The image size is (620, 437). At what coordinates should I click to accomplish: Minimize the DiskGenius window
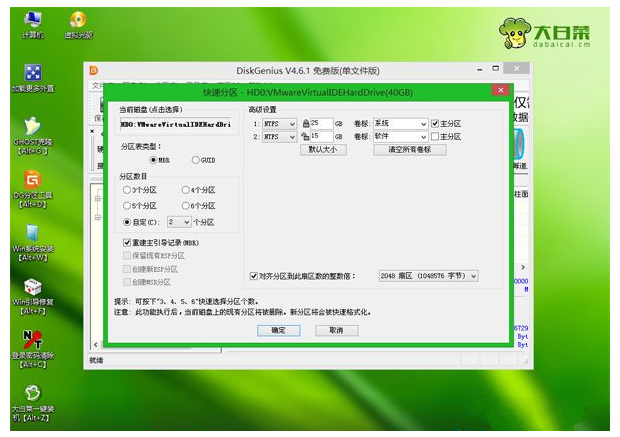[x=480, y=69]
